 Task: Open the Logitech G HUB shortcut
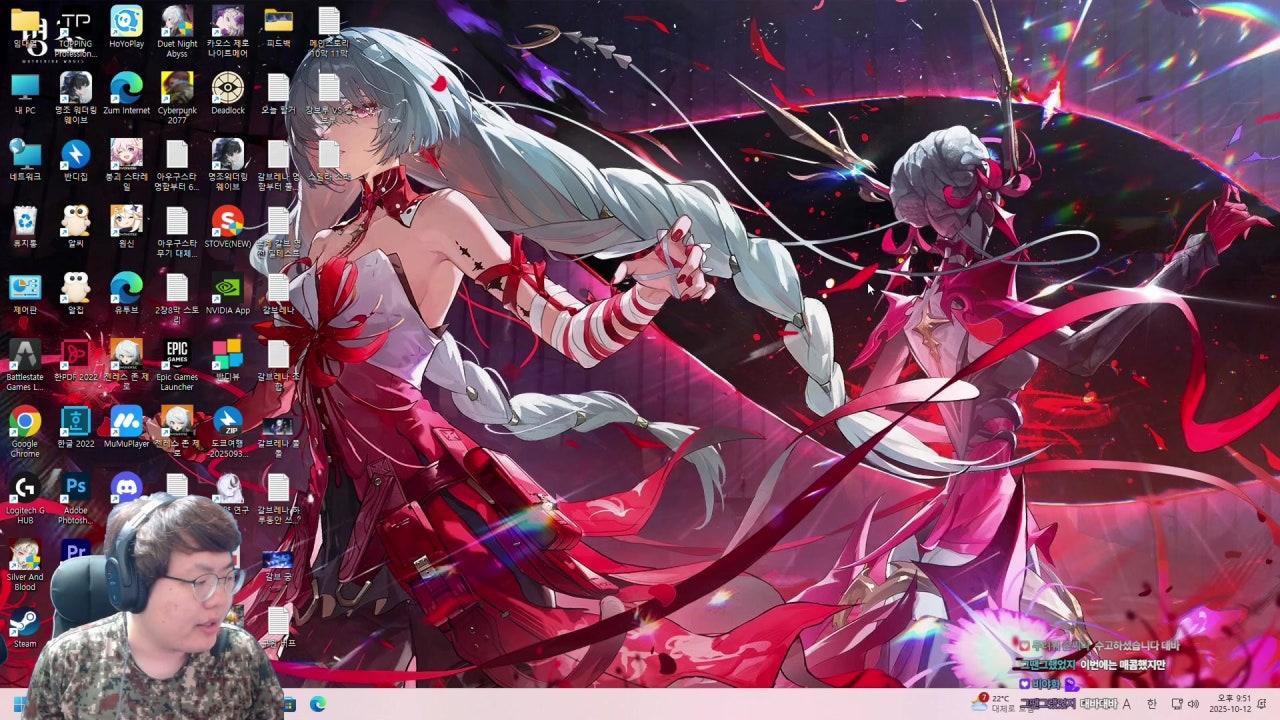pos(25,489)
